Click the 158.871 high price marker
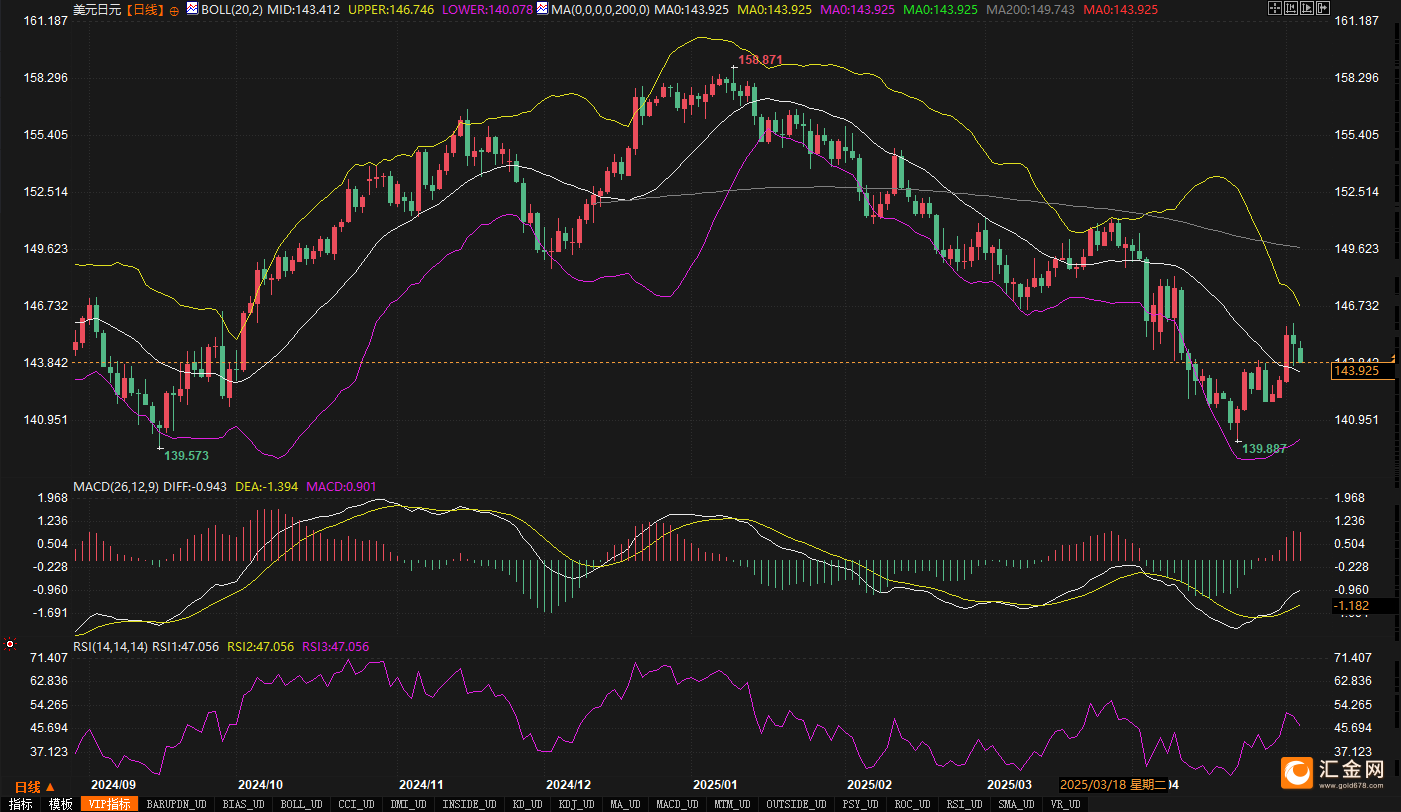Viewport: 1401px width, 812px height. [760, 60]
